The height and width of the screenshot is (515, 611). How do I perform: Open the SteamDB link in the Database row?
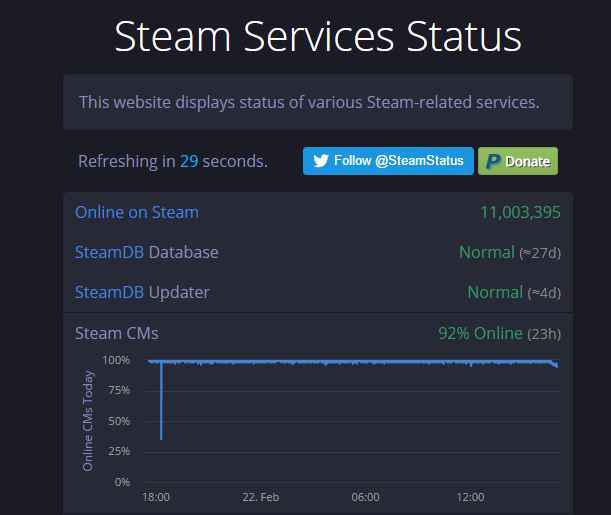(109, 252)
